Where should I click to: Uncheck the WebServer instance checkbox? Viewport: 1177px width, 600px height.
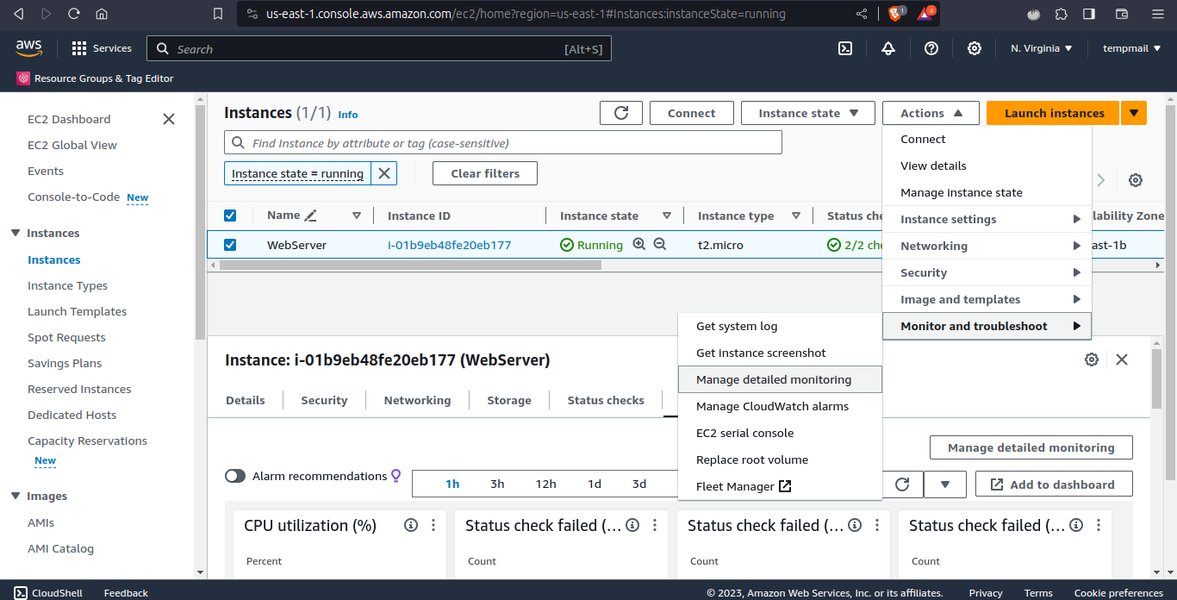click(230, 245)
